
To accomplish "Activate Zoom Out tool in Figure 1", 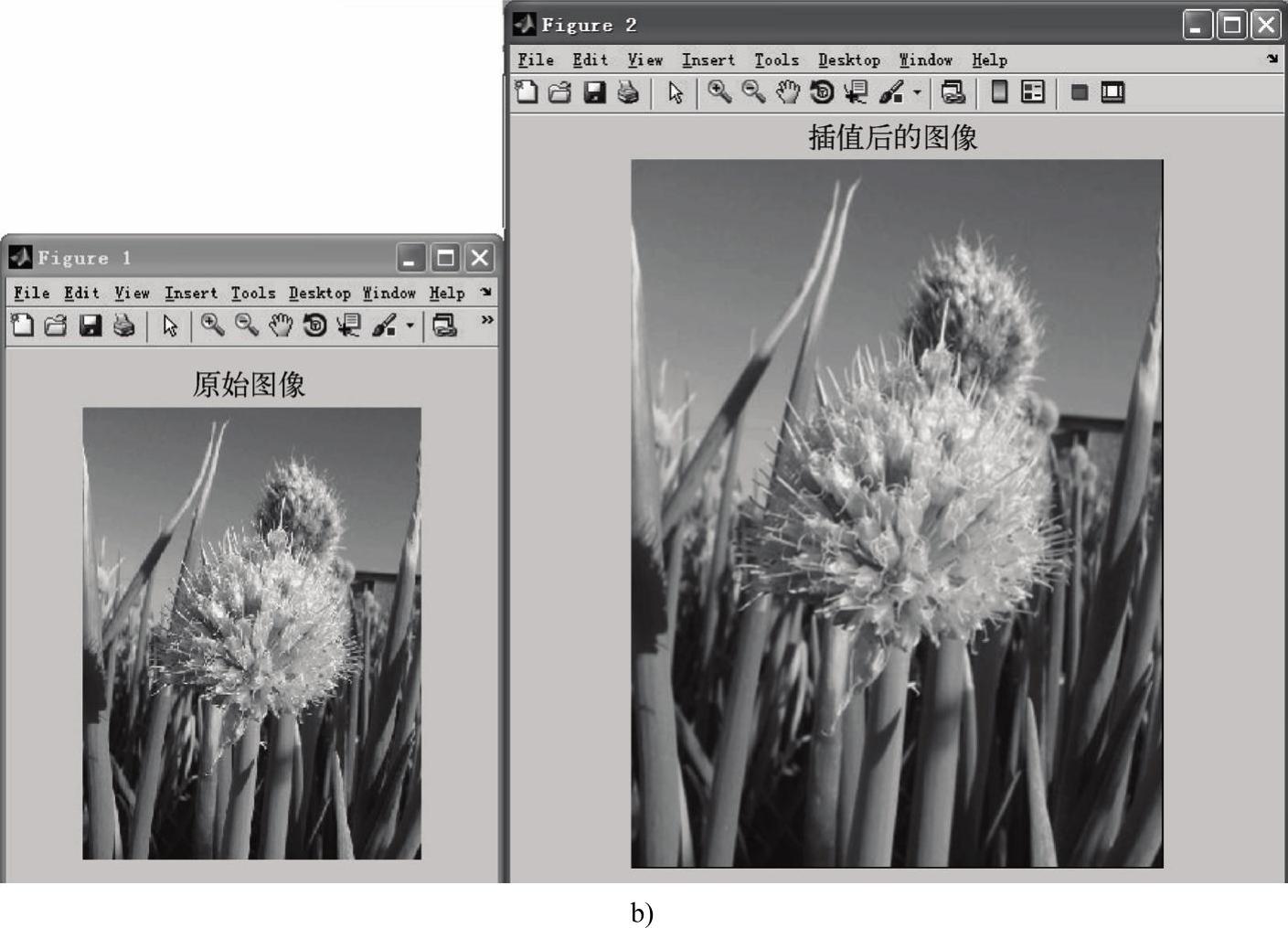I will [246, 325].
